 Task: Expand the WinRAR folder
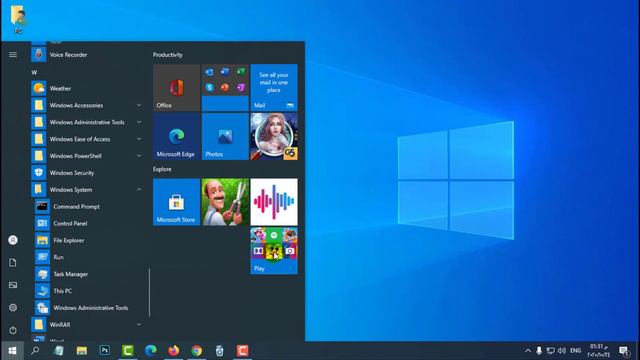87,324
